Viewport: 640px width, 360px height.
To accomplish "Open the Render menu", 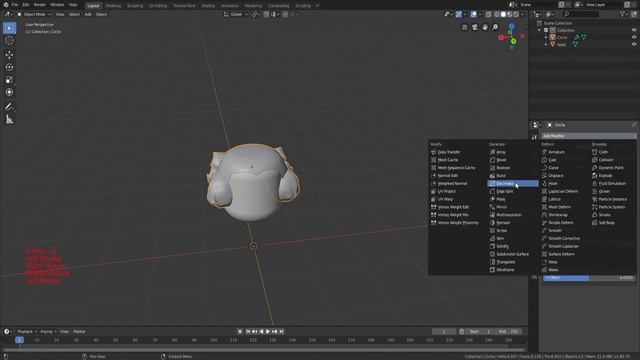I will [40, 5].
